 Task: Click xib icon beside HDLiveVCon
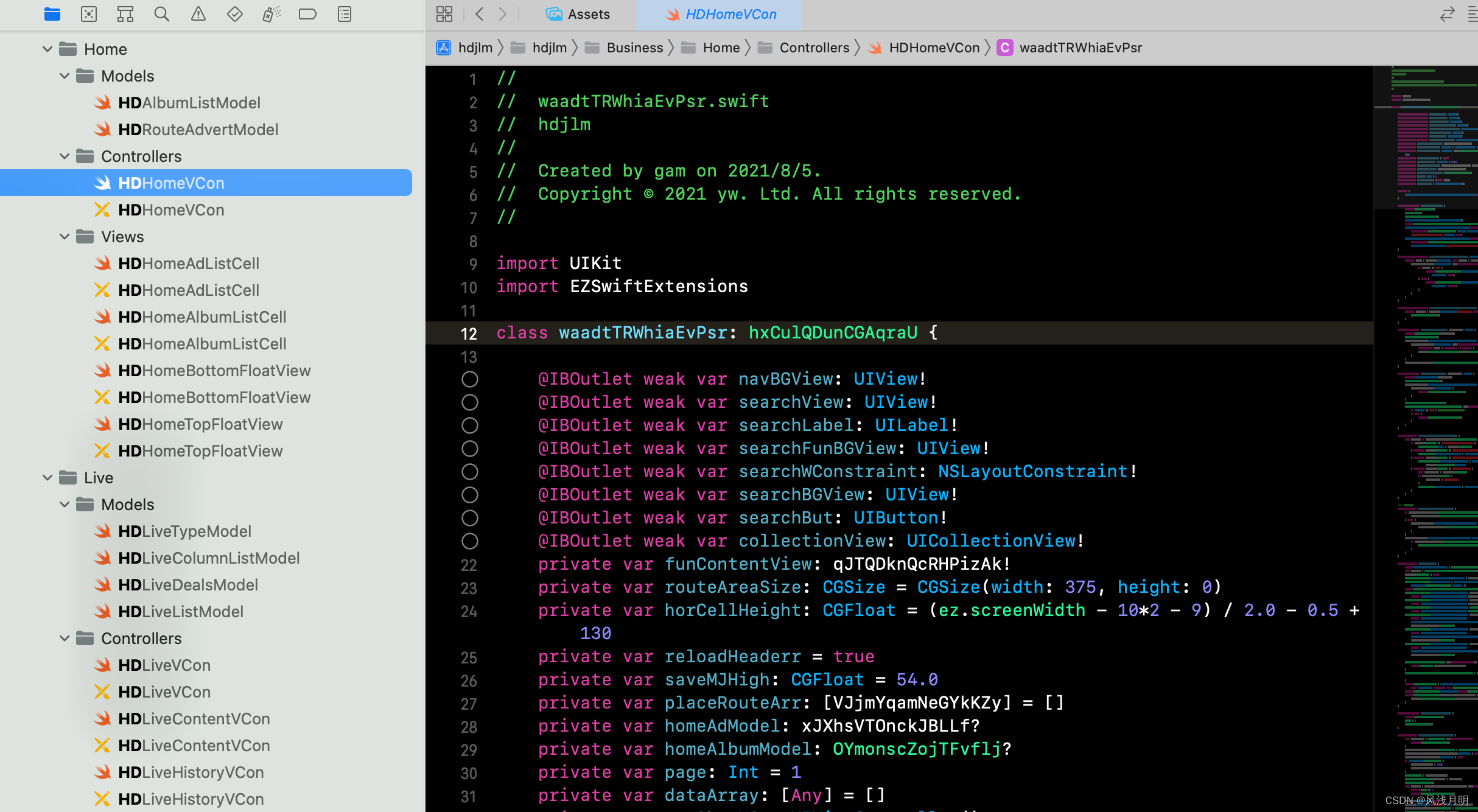coord(103,691)
